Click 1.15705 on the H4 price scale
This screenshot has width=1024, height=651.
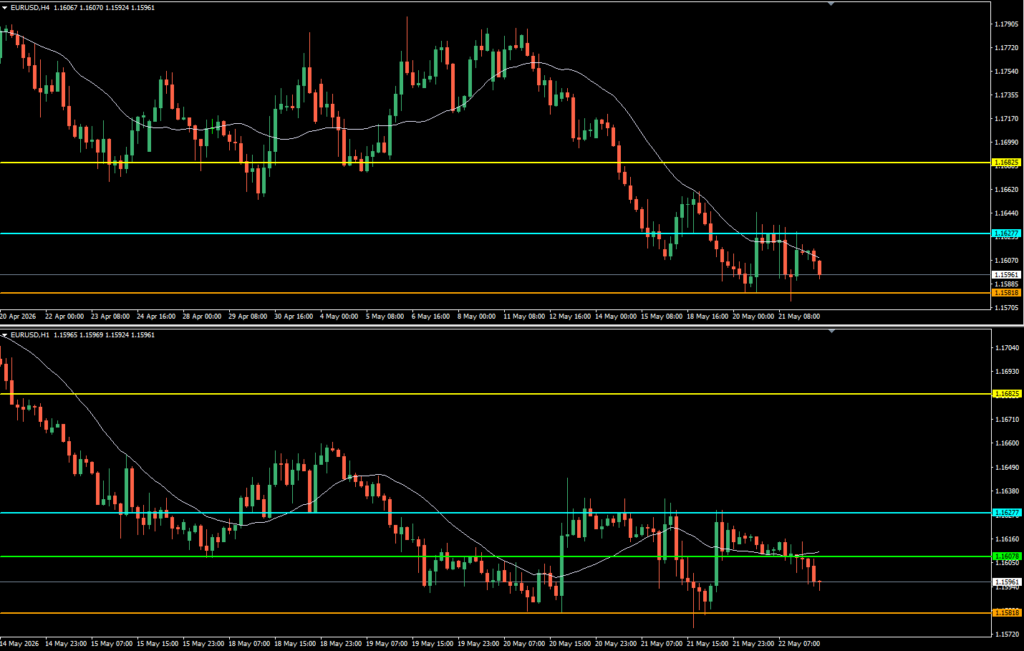(1007, 308)
